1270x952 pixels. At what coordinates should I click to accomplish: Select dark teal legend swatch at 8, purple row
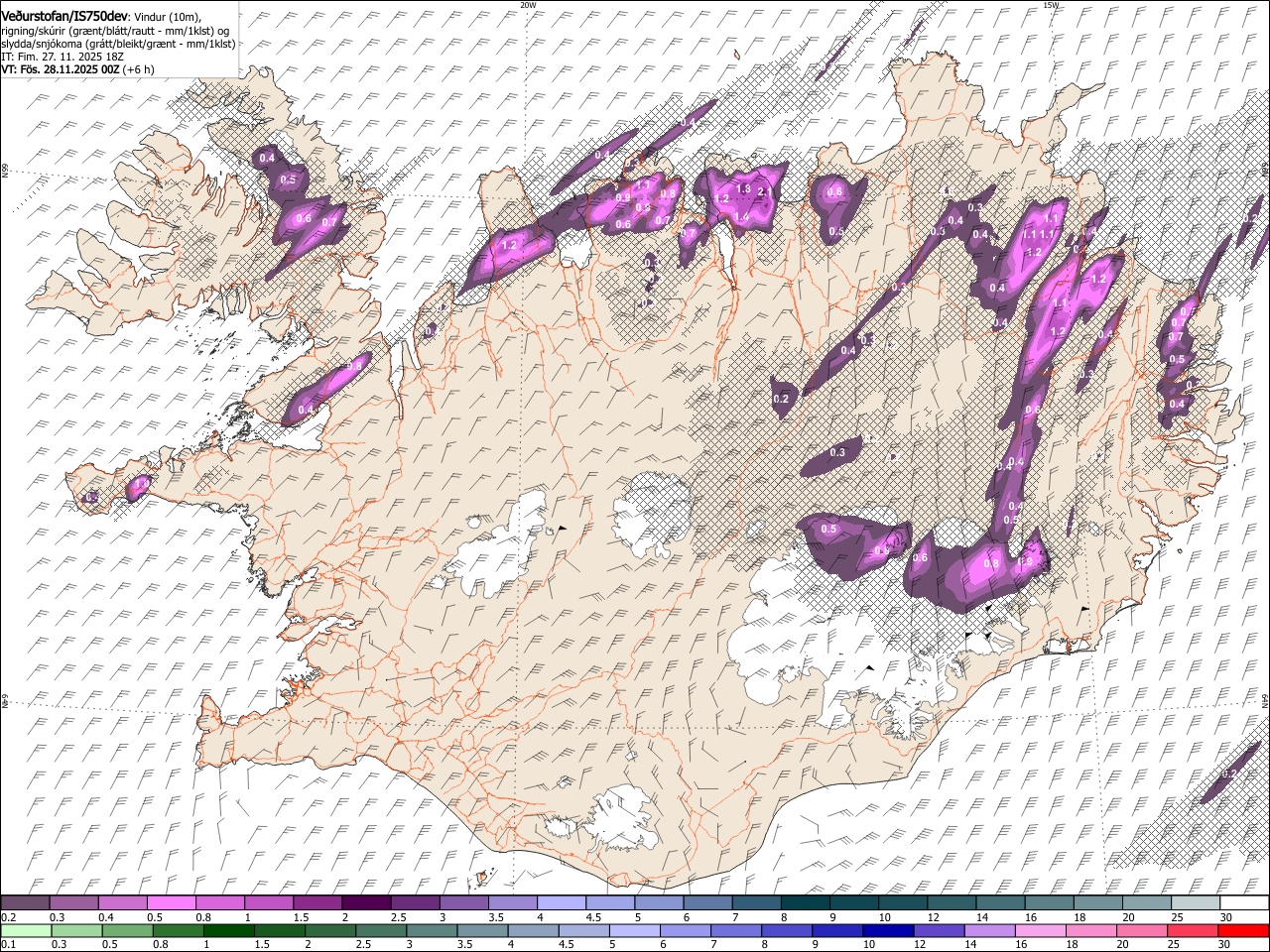[805, 903]
